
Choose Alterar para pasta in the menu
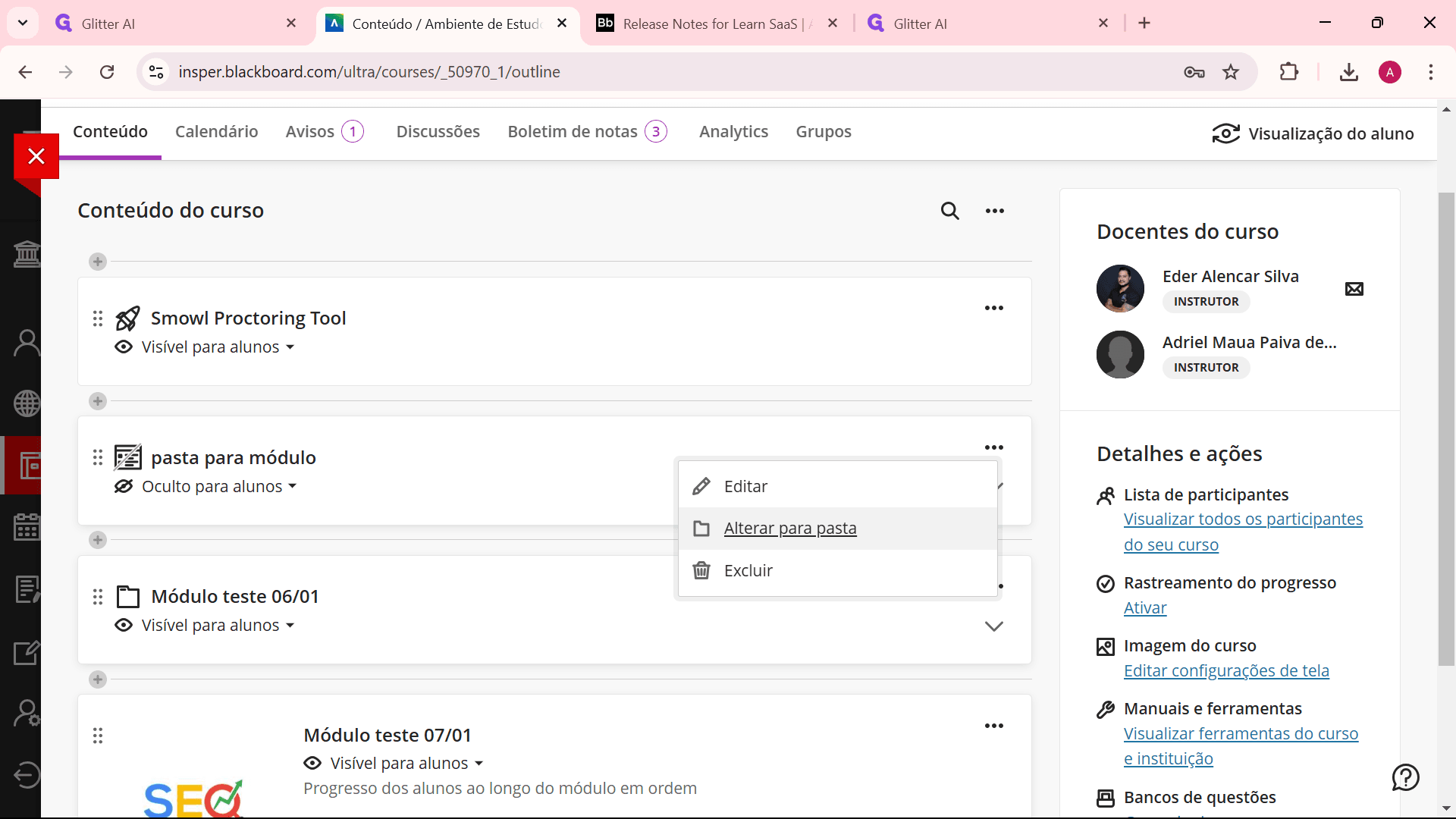837,529
